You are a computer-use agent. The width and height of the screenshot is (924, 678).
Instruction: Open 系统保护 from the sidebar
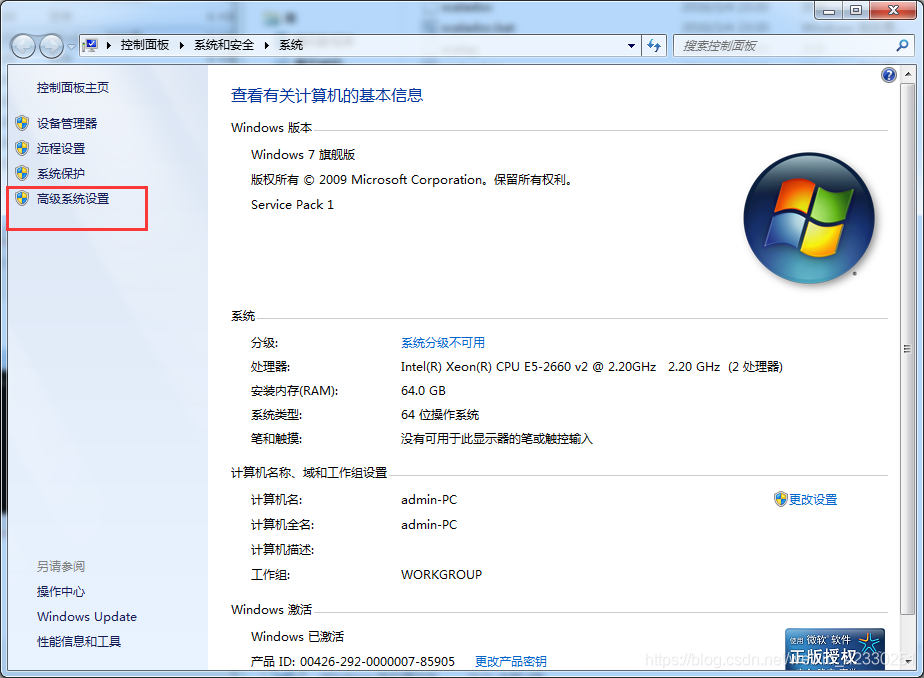[x=61, y=174]
